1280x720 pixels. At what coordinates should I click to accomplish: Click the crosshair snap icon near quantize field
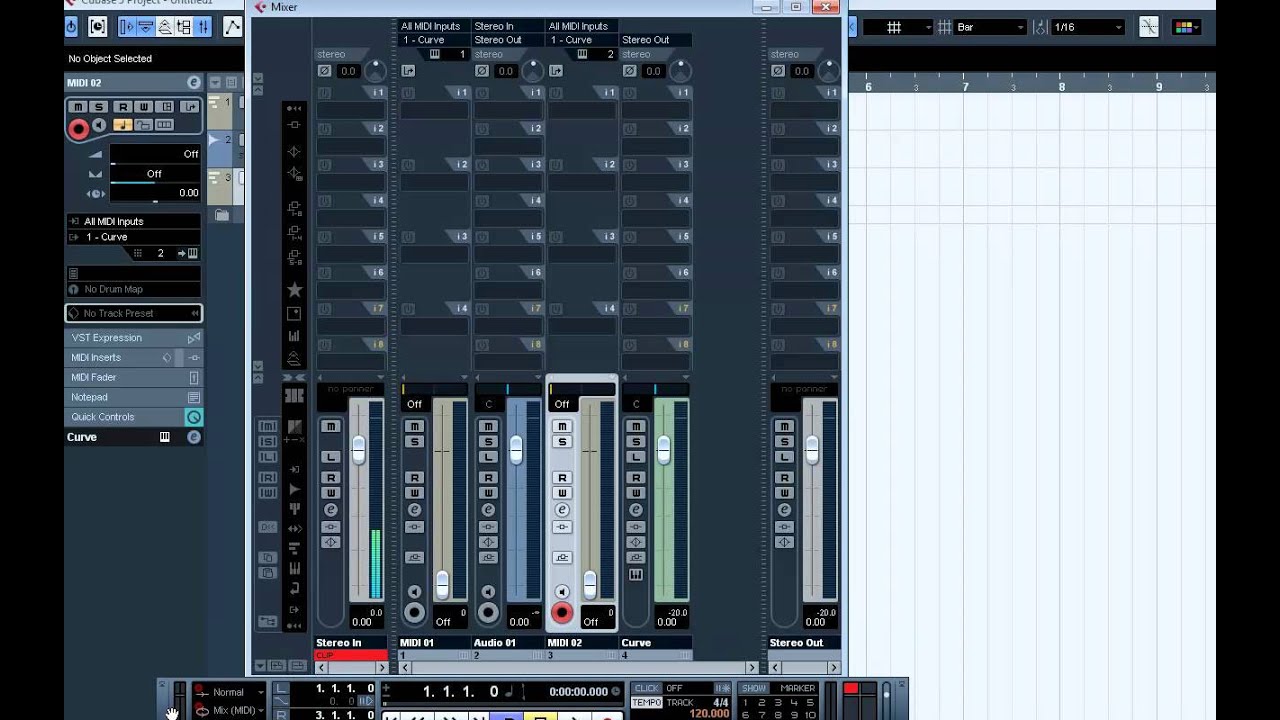1149,27
